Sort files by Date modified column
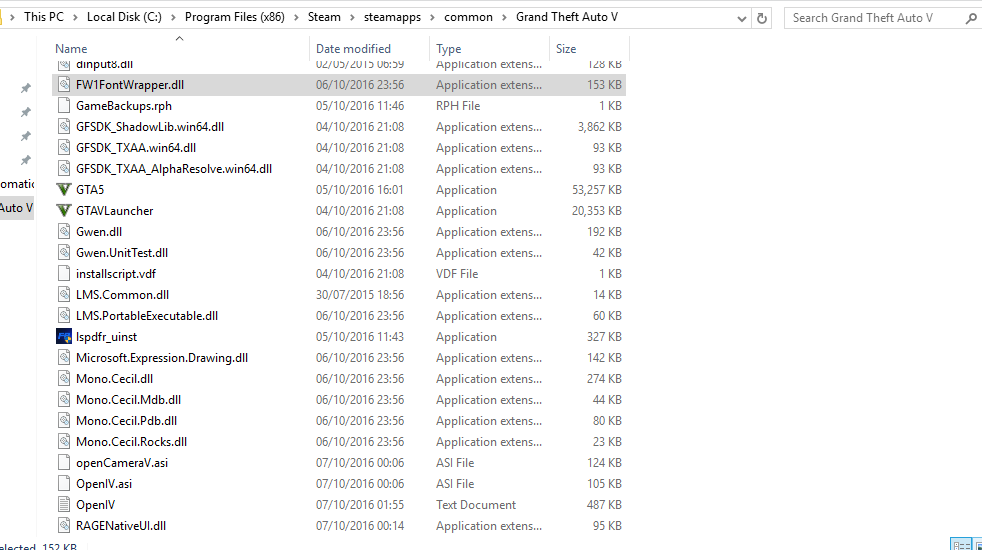Screen dimensions: 982x550 click(369, 48)
